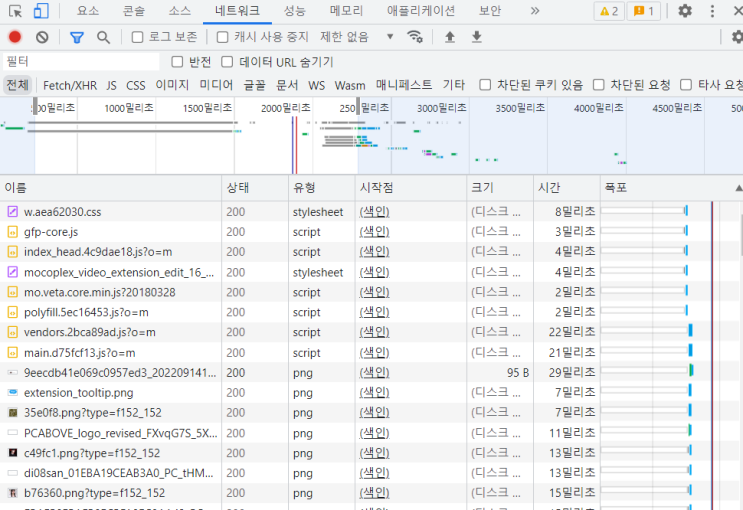Filter by 매니페스트 requests
This screenshot has height=510, width=743.
[404, 85]
